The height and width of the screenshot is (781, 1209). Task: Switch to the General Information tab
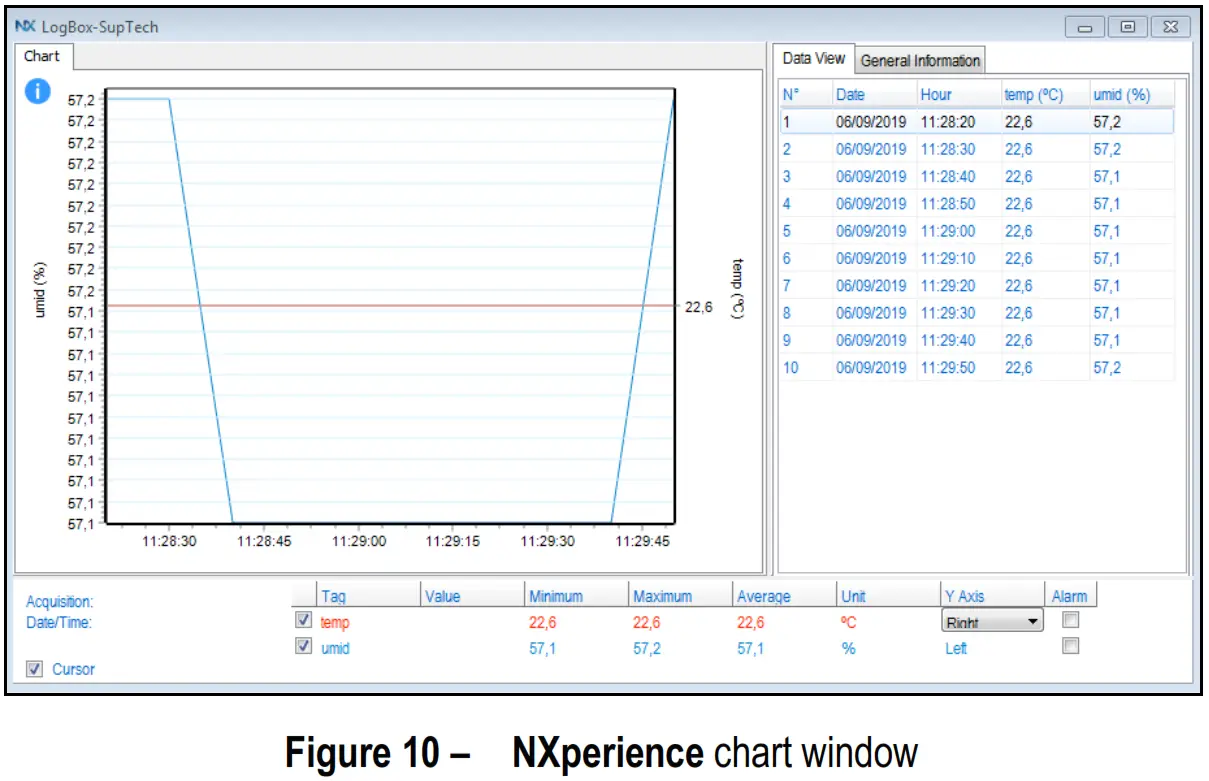(x=920, y=60)
